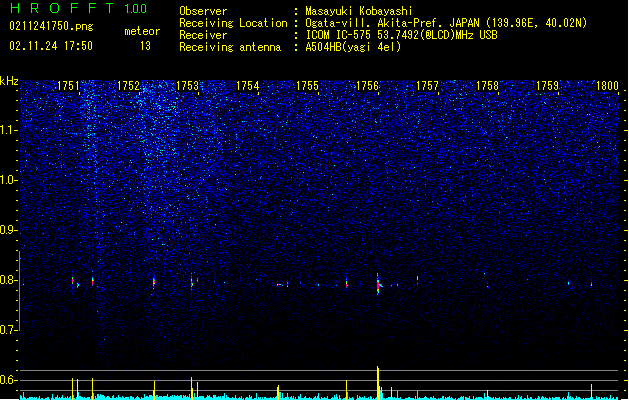
Task: Click the meteor echo at the 1800 mark
Action: coord(591,284)
